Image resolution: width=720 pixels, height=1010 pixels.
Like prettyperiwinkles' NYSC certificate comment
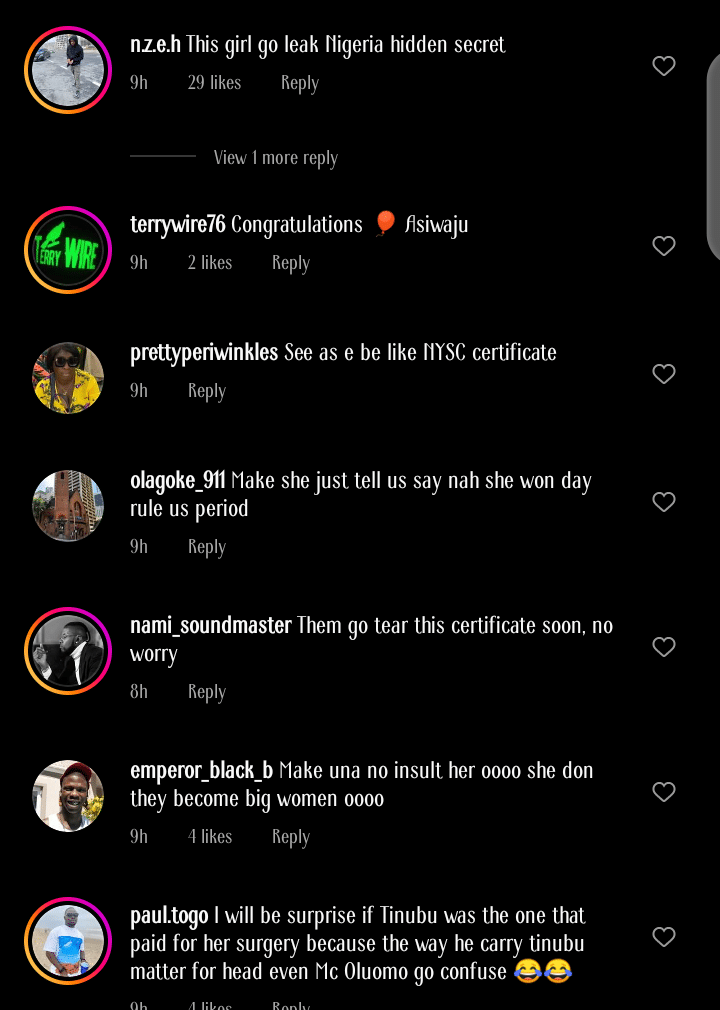tap(664, 374)
